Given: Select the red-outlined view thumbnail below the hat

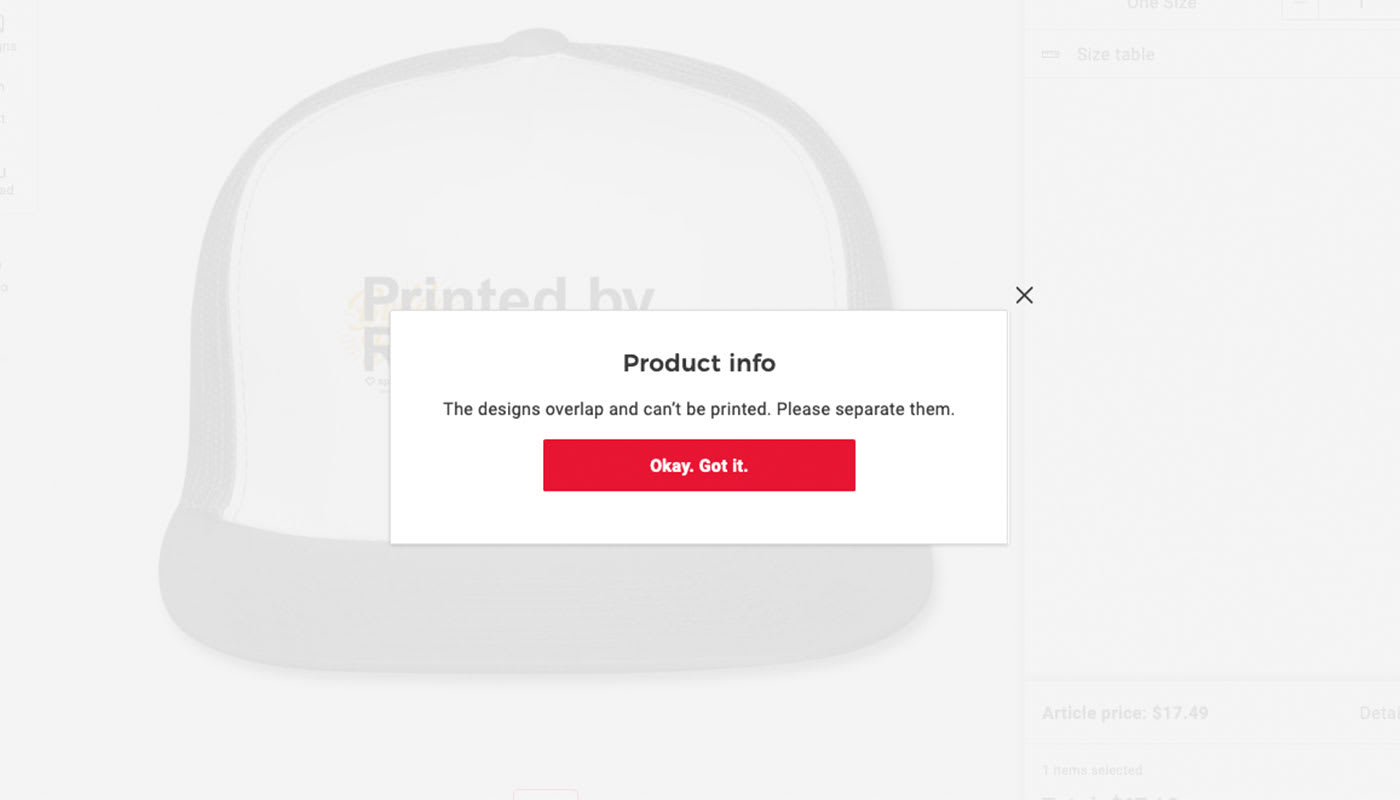Looking at the screenshot, I should (545, 794).
